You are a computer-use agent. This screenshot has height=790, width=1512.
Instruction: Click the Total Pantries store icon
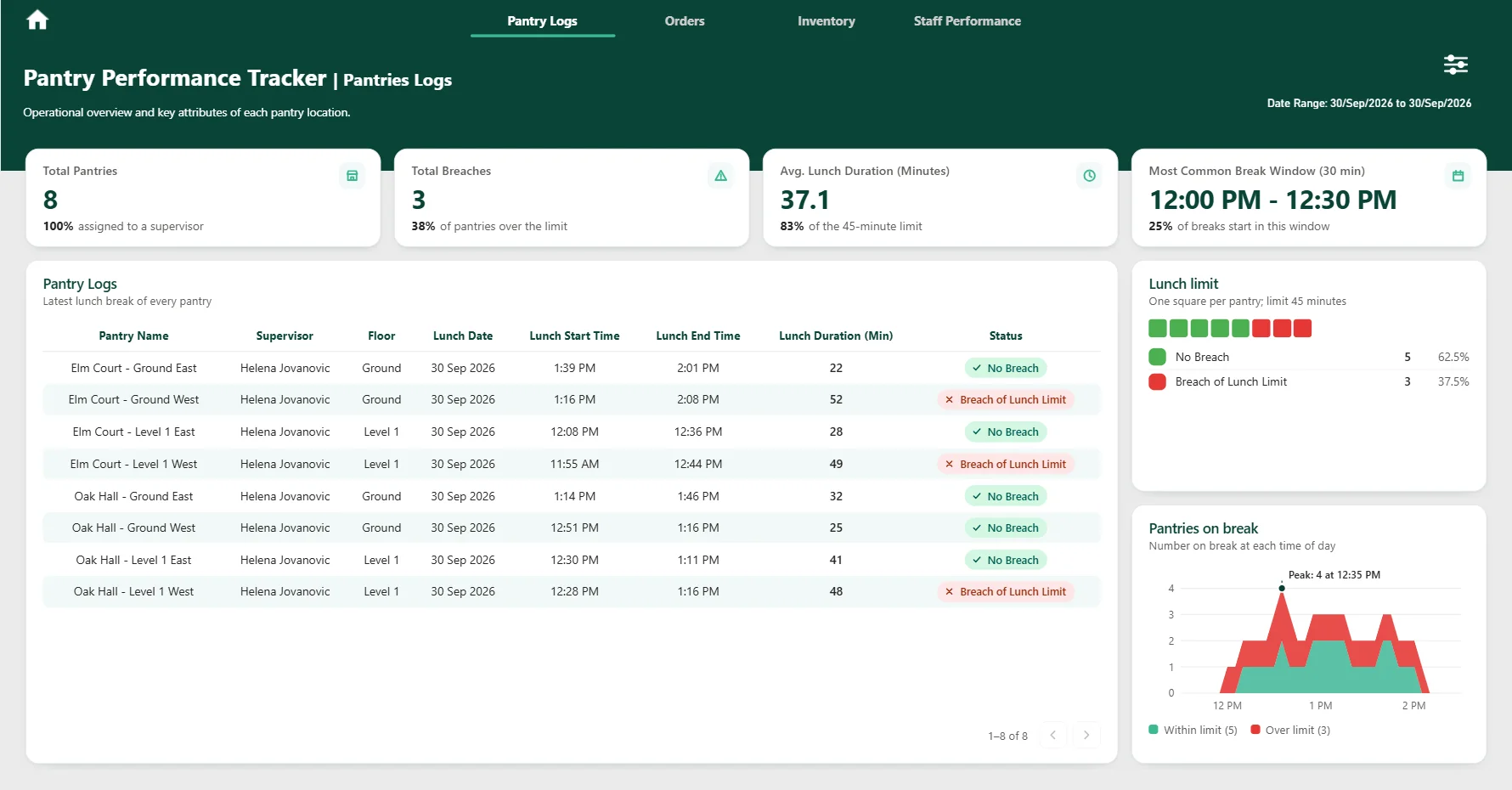coord(352,176)
